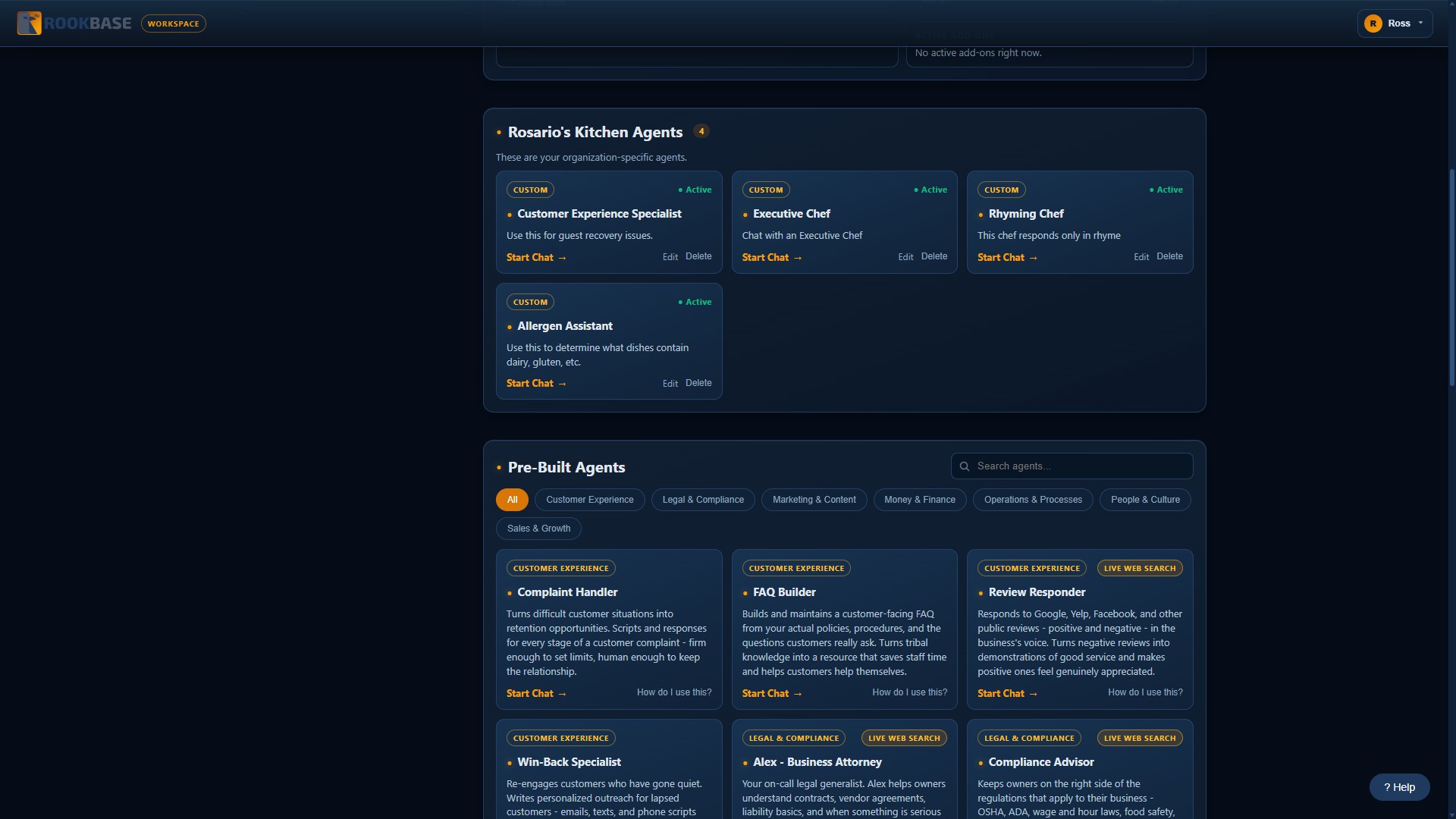Filter agents by Marketing & Content
The image size is (1456, 819).
pos(814,500)
